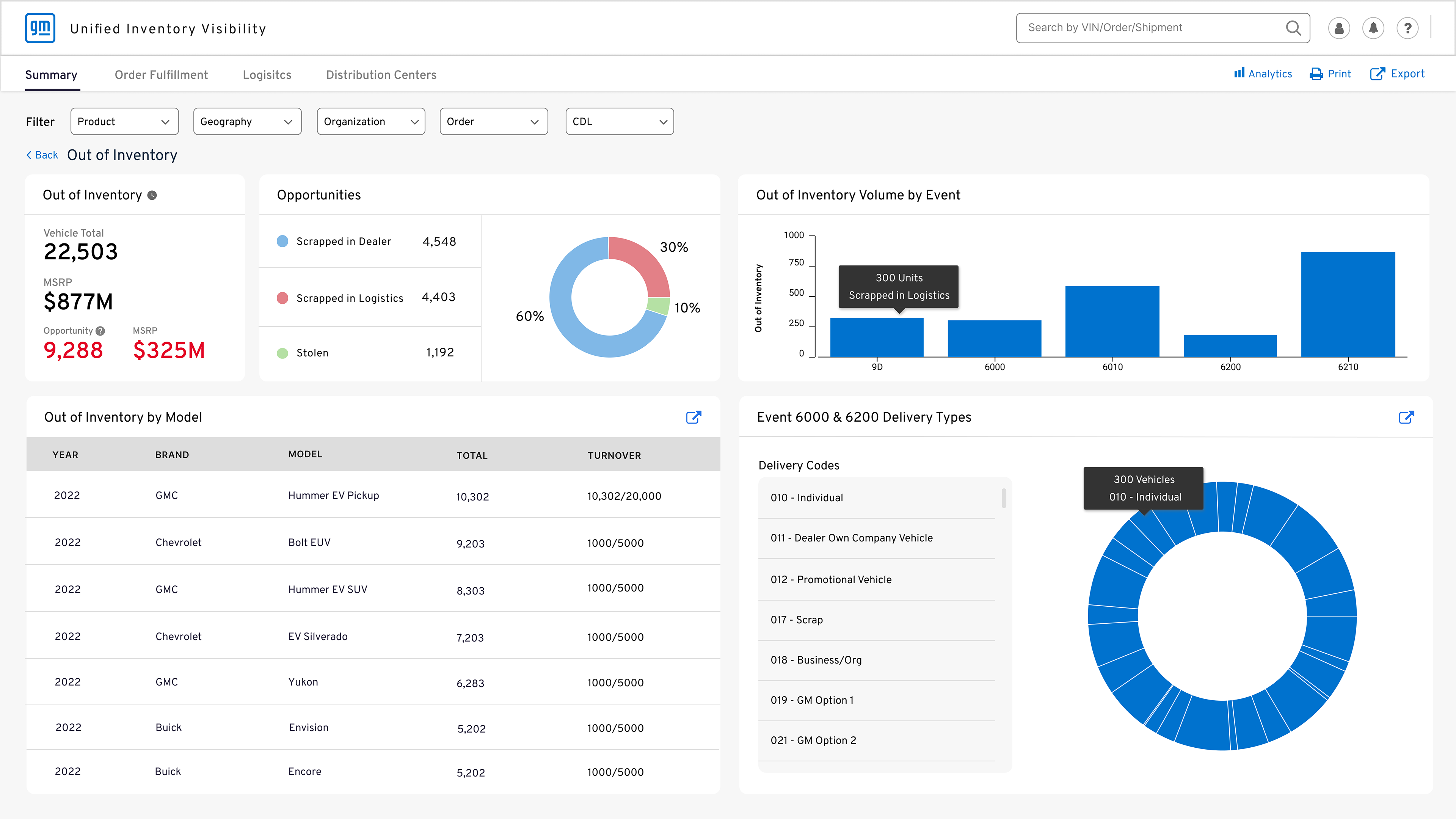The image size is (1456, 819).
Task: Click the 6210 bar in the chart
Action: pos(1348,304)
